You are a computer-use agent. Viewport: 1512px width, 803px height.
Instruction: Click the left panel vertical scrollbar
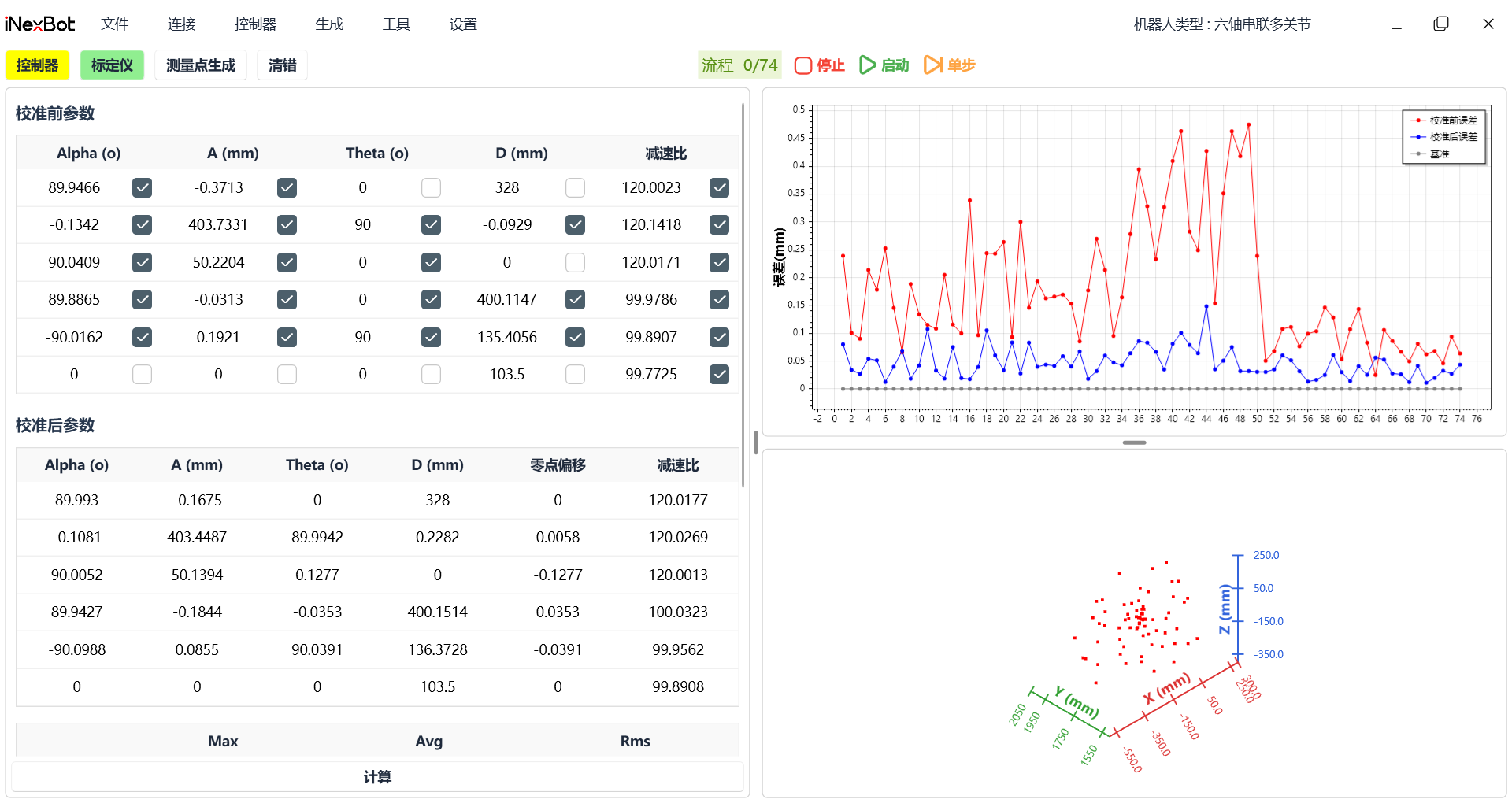(x=743, y=295)
